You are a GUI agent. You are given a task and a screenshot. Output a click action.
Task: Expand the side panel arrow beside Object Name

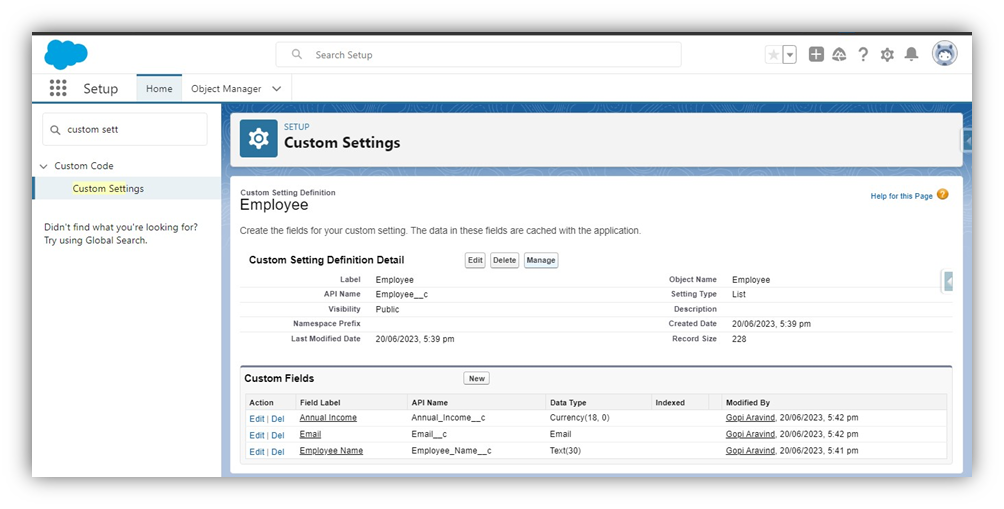pyautogui.click(x=948, y=280)
